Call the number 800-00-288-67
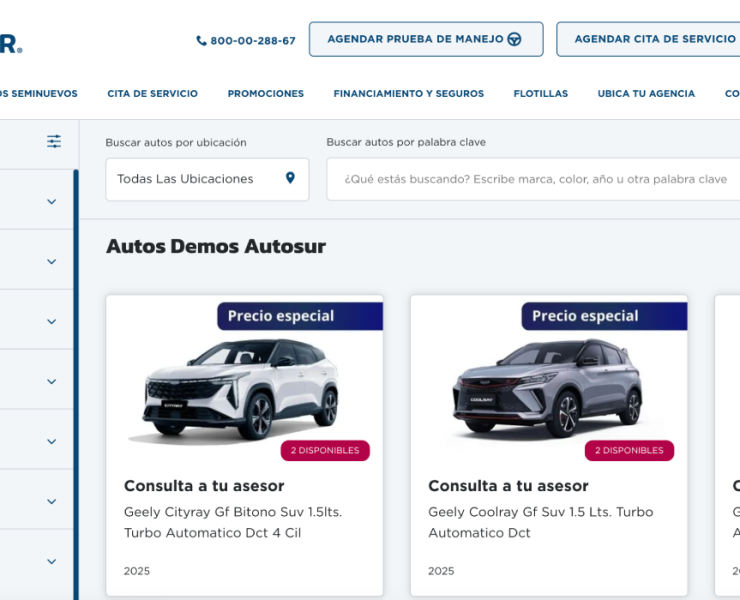 [253, 41]
